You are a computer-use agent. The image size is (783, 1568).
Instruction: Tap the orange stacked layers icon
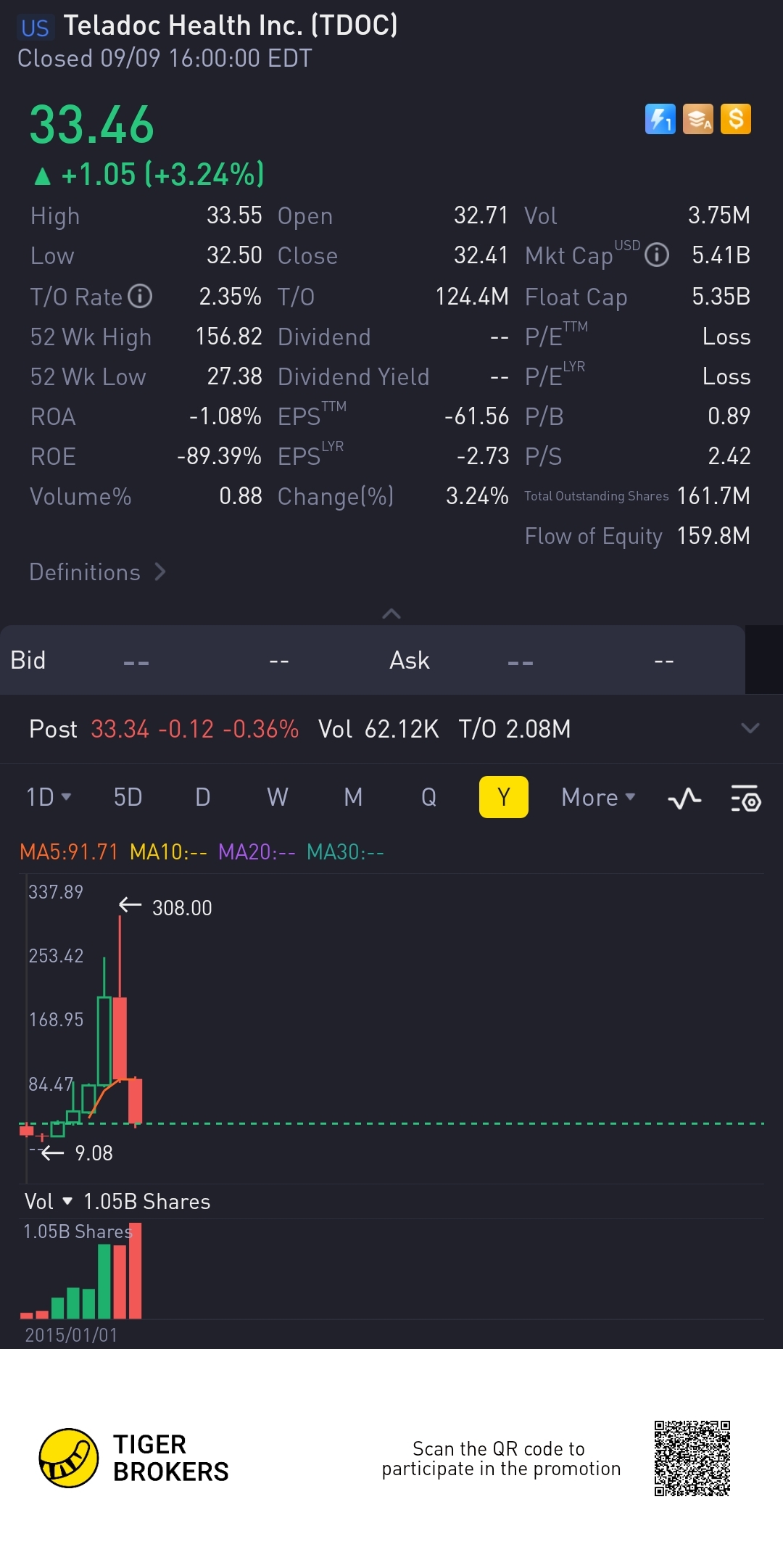point(697,120)
